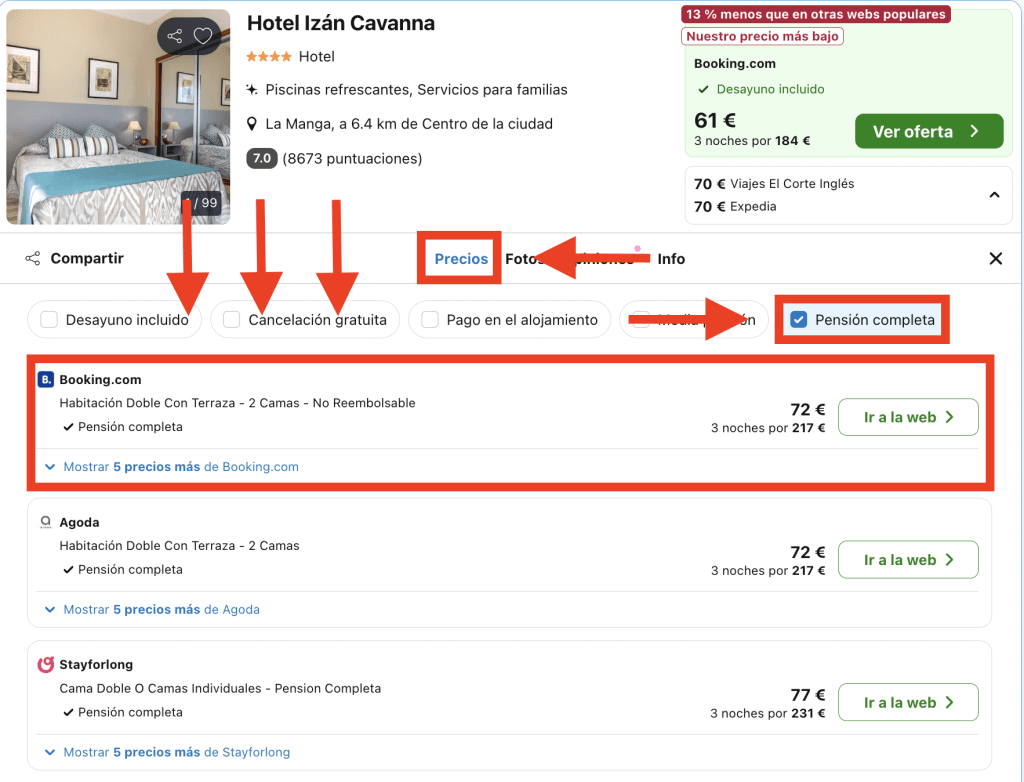Switch to the Precios tab

pos(461,259)
